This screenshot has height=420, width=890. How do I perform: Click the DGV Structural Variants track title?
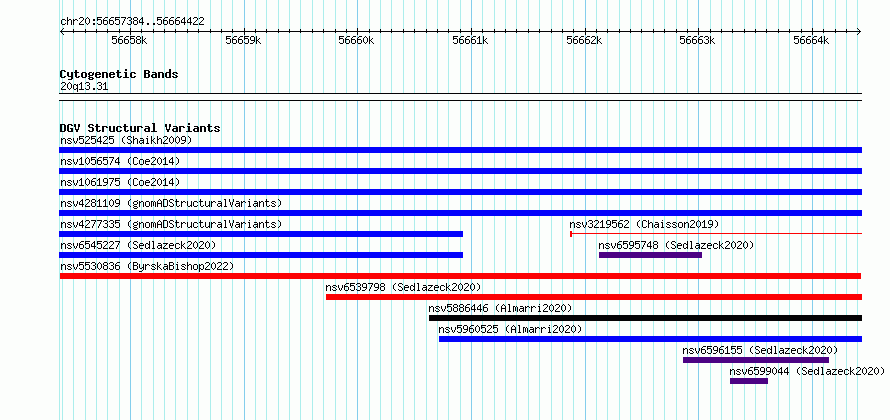tap(140, 128)
